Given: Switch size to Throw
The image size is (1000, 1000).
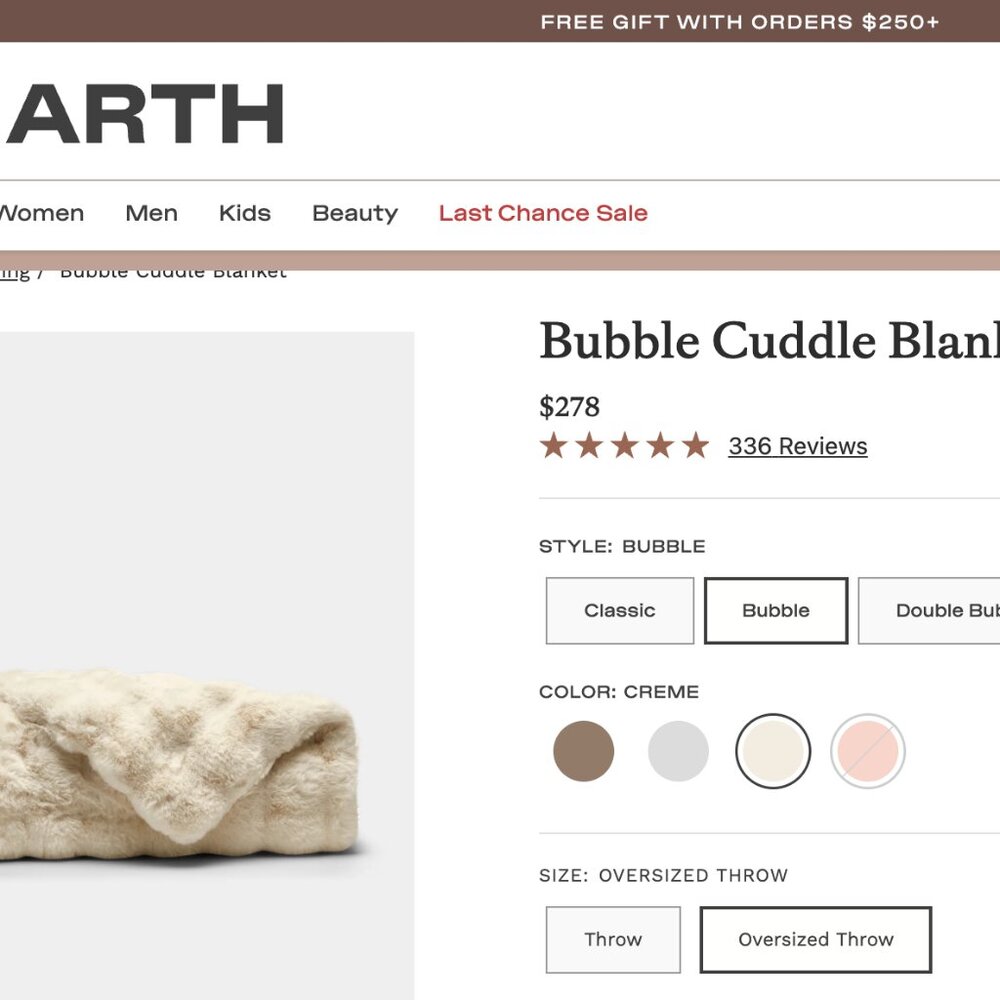Looking at the screenshot, I should click(613, 939).
